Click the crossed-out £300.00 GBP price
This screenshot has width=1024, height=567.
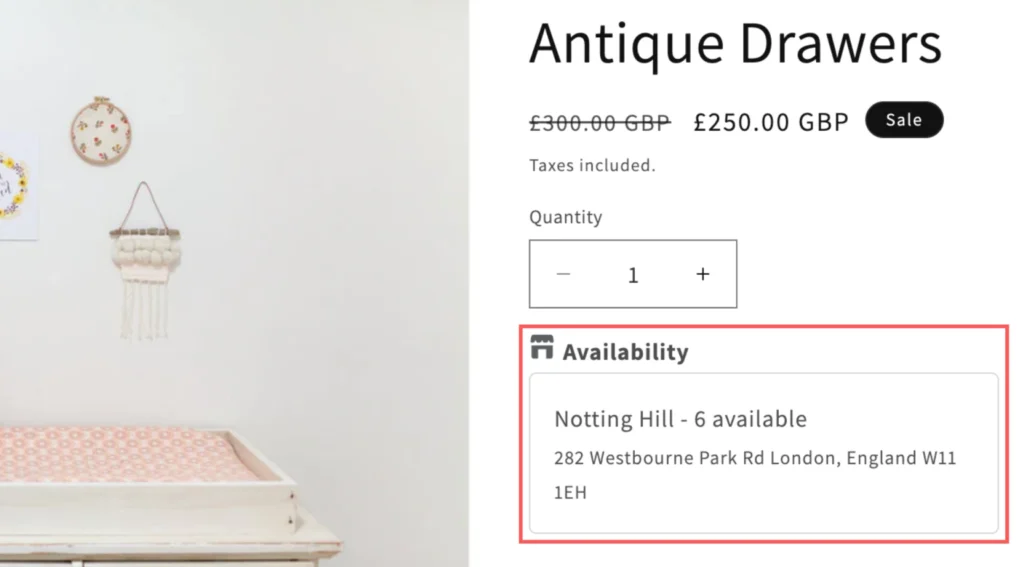click(x=600, y=123)
